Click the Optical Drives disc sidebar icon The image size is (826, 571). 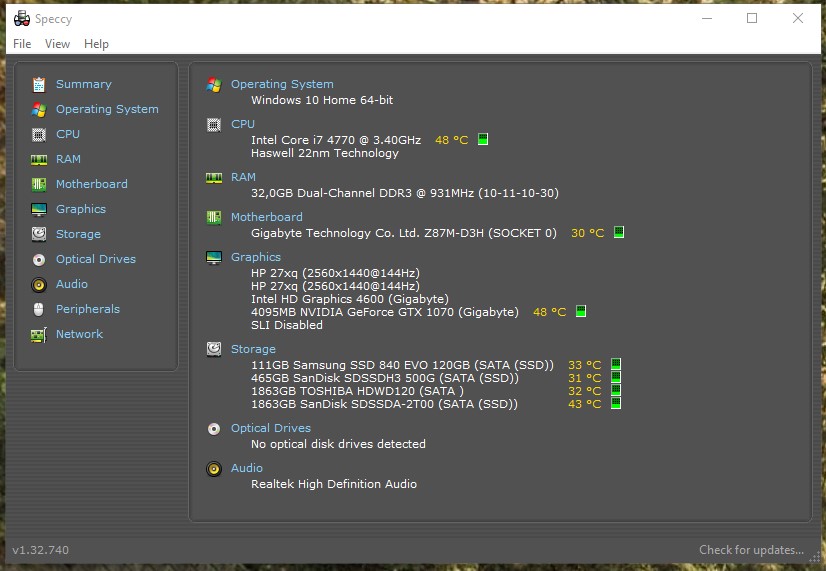(x=38, y=260)
